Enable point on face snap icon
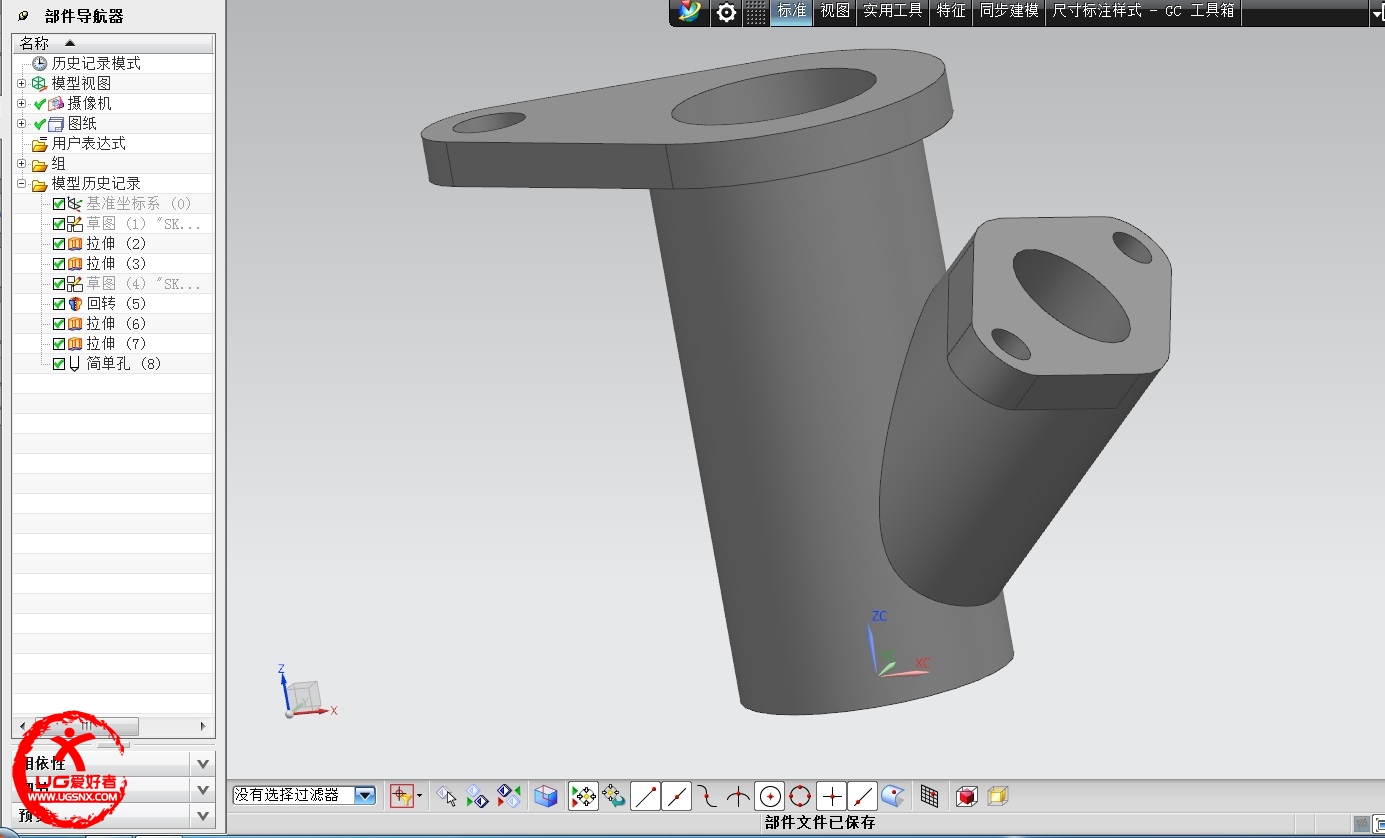The image size is (1385, 838). 893,796
